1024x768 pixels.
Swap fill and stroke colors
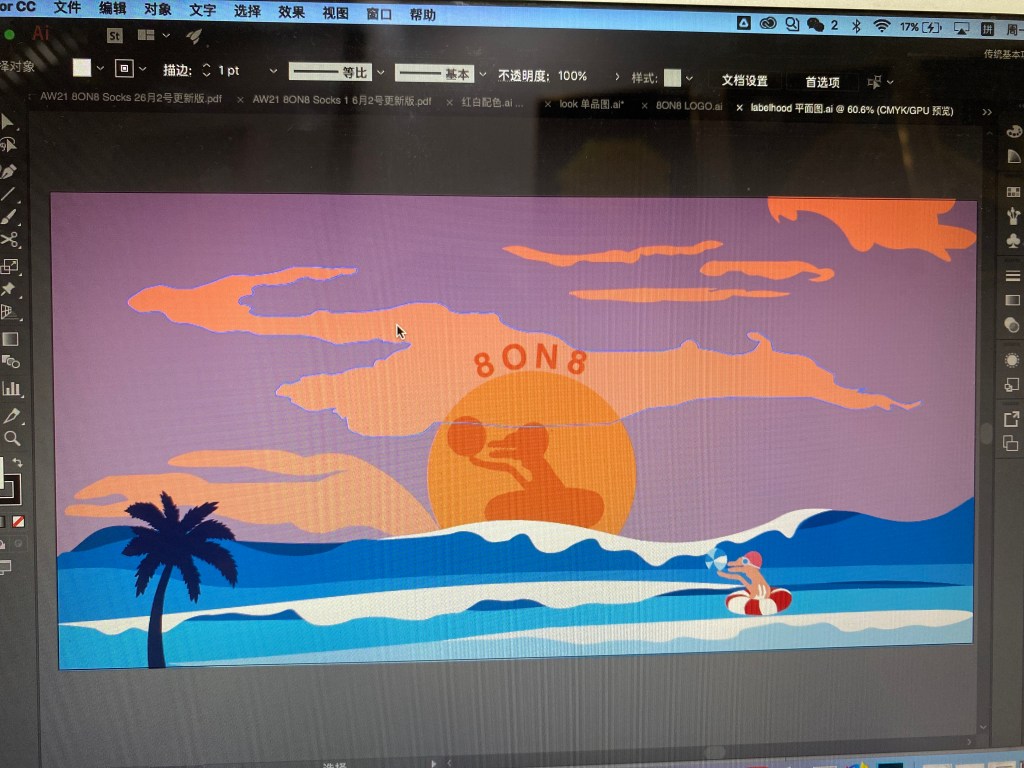click(x=17, y=462)
